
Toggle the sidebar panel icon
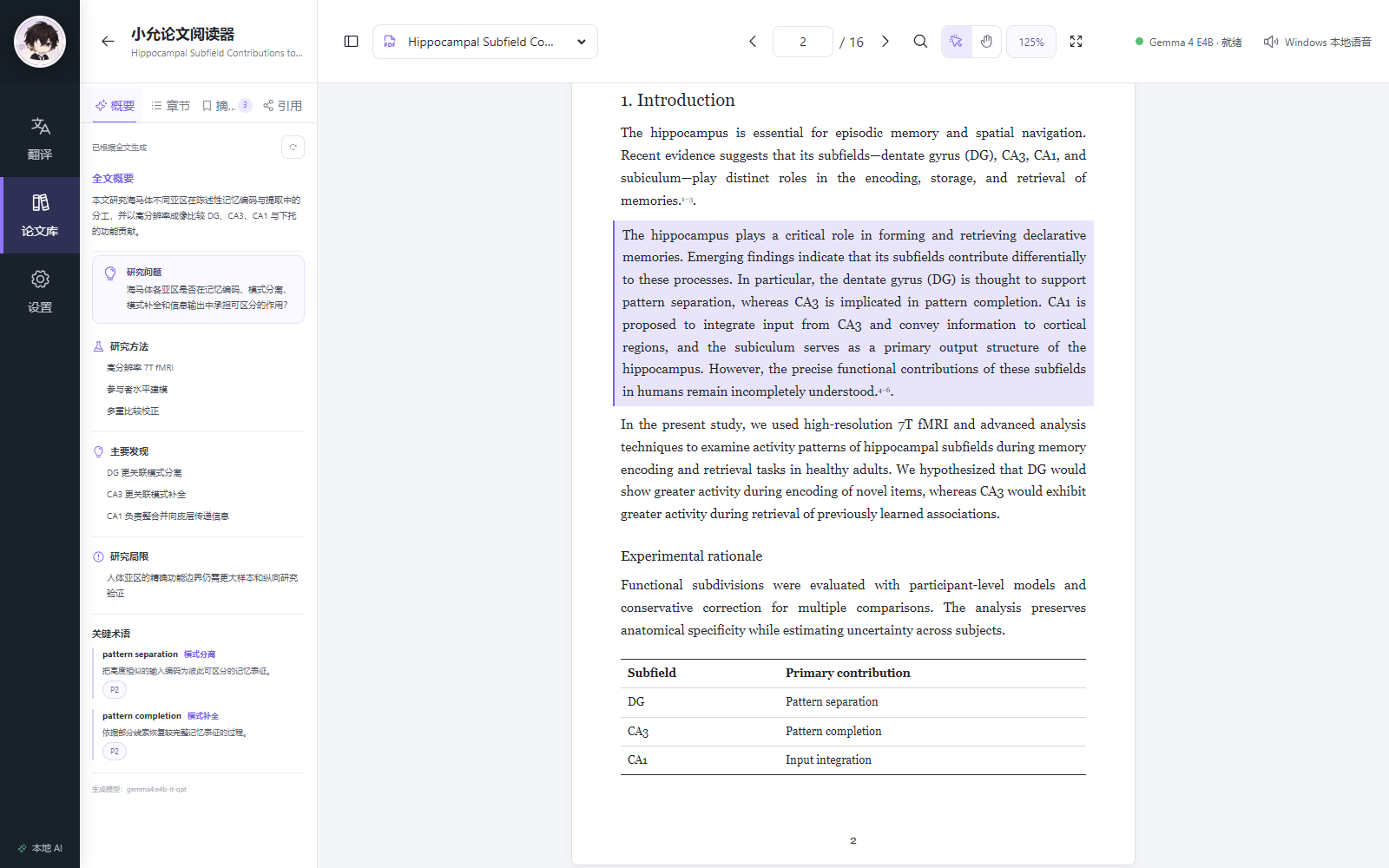(x=351, y=42)
